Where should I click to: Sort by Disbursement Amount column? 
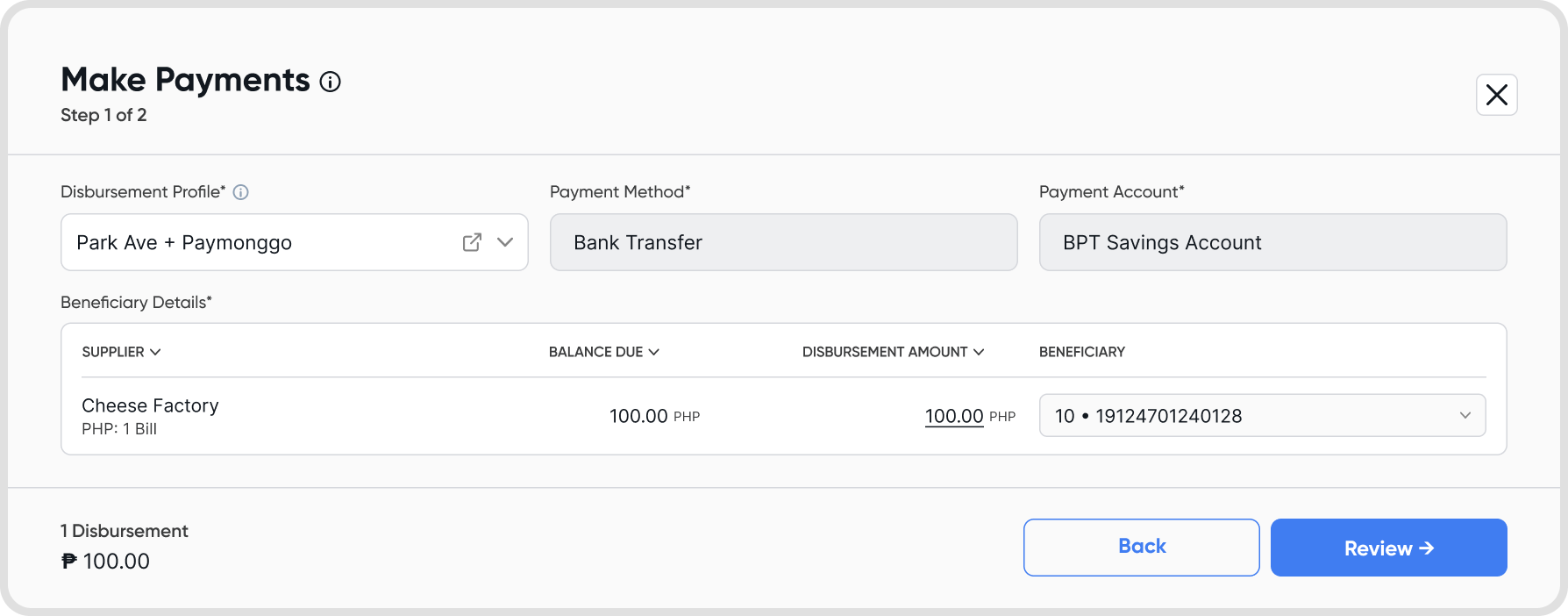click(x=893, y=352)
